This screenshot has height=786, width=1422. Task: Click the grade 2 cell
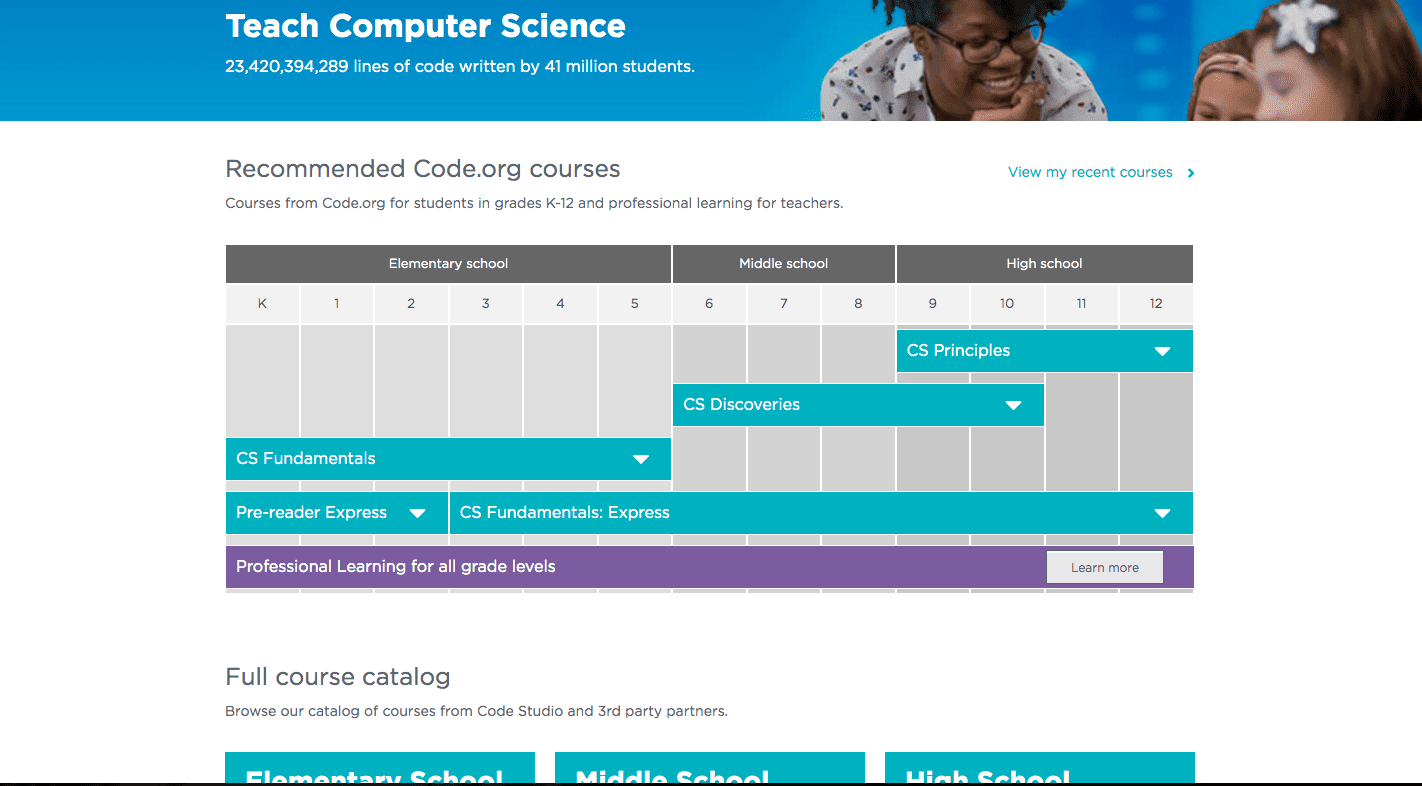tap(411, 304)
